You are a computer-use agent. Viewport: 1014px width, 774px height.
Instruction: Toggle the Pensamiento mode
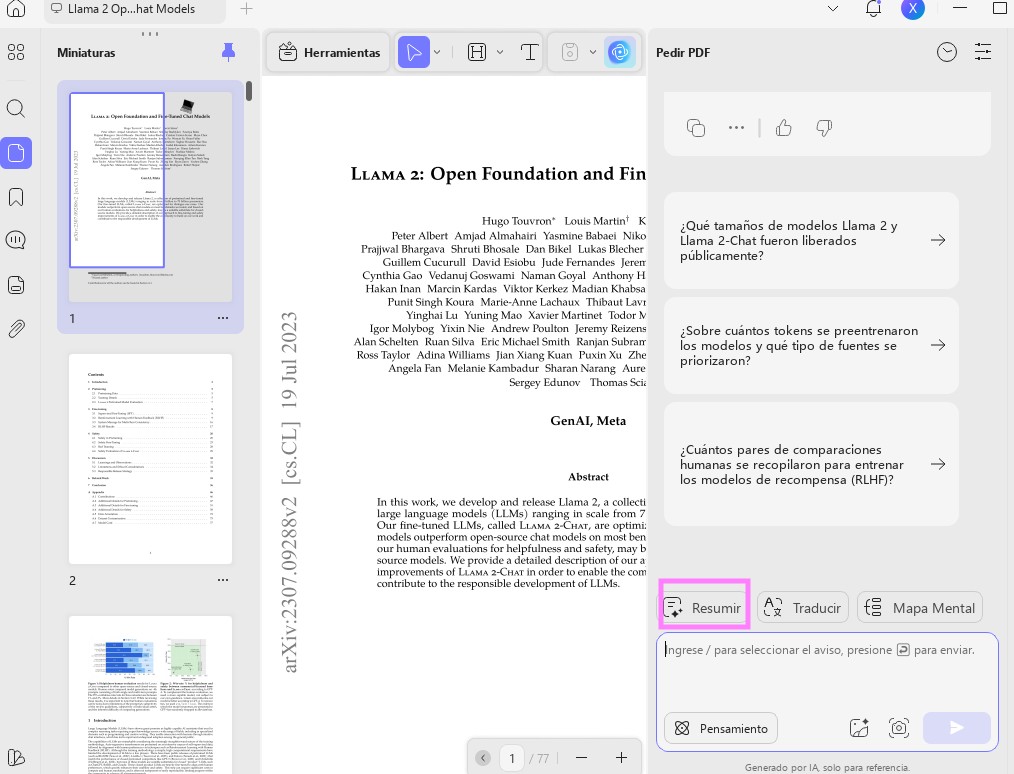(720, 729)
